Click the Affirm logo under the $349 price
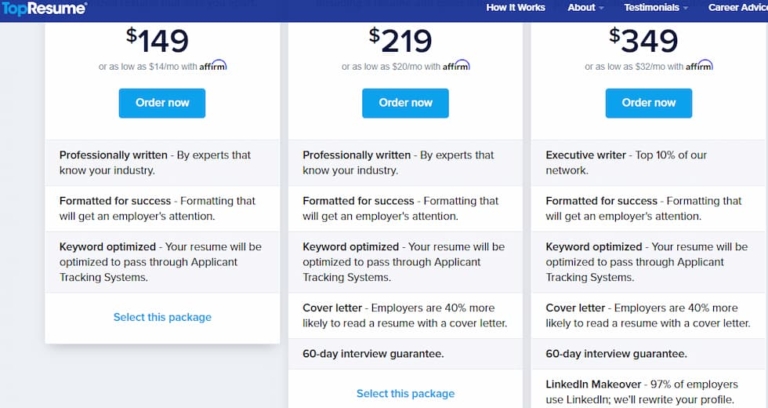 [x=699, y=65]
